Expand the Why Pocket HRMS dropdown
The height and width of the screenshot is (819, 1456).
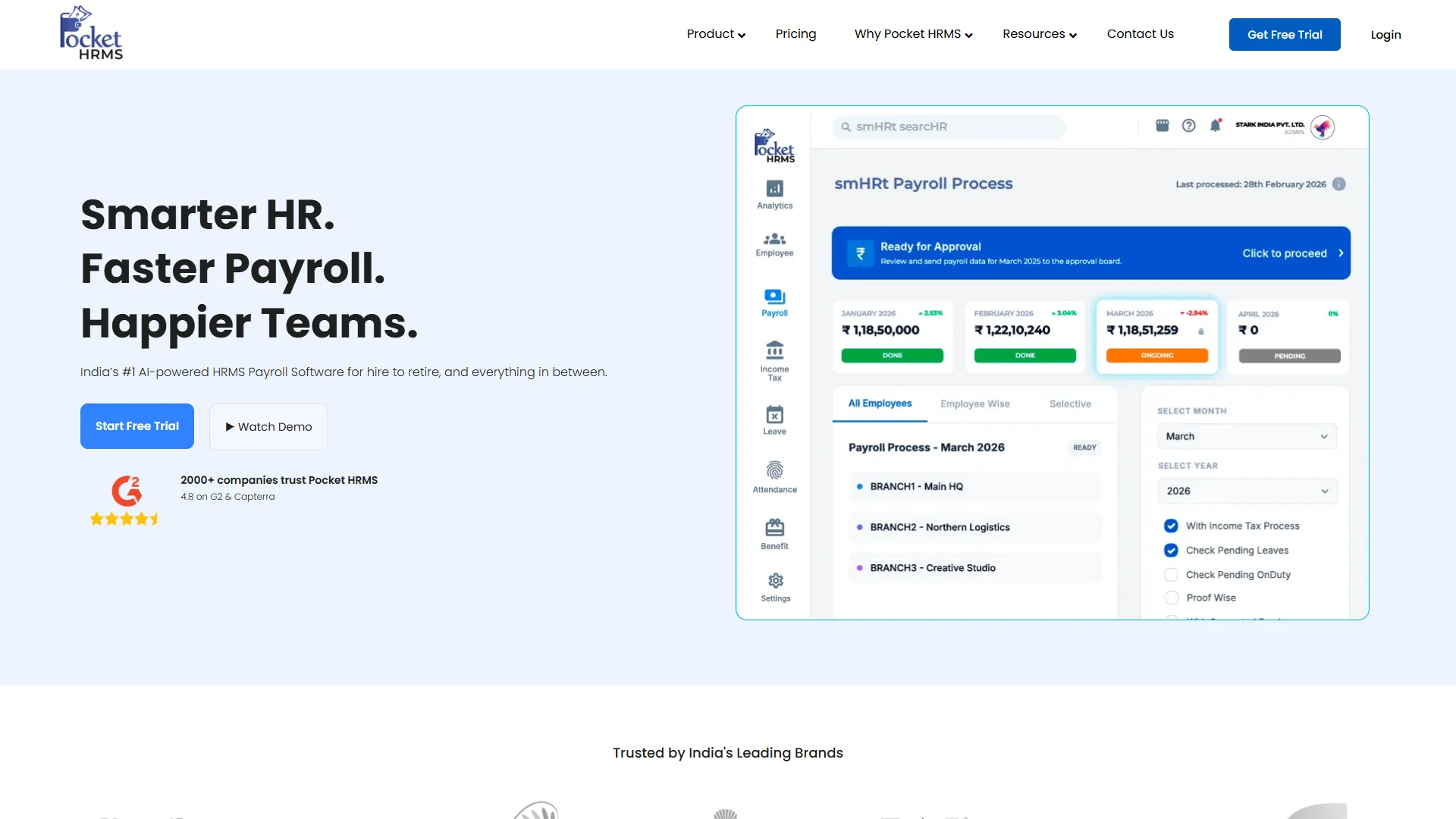[913, 34]
